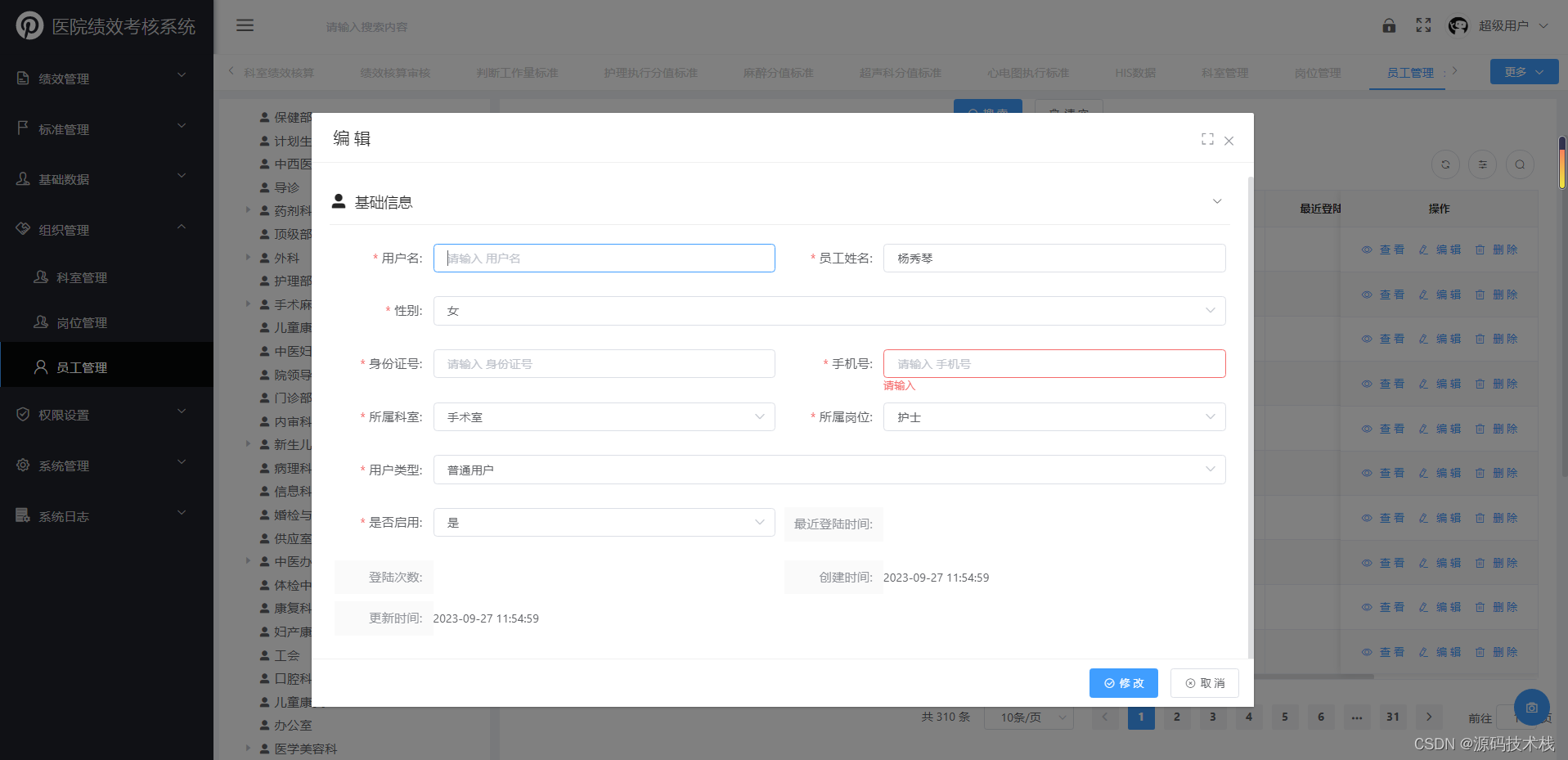This screenshot has height=760, width=1568.
Task: Go to page 31 in pagination
Action: [x=1393, y=717]
